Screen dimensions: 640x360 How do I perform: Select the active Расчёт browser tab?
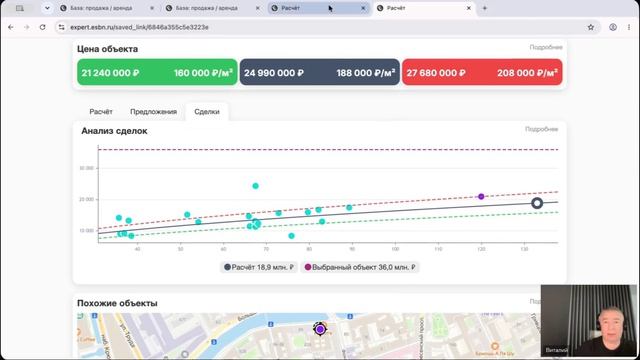point(424,8)
